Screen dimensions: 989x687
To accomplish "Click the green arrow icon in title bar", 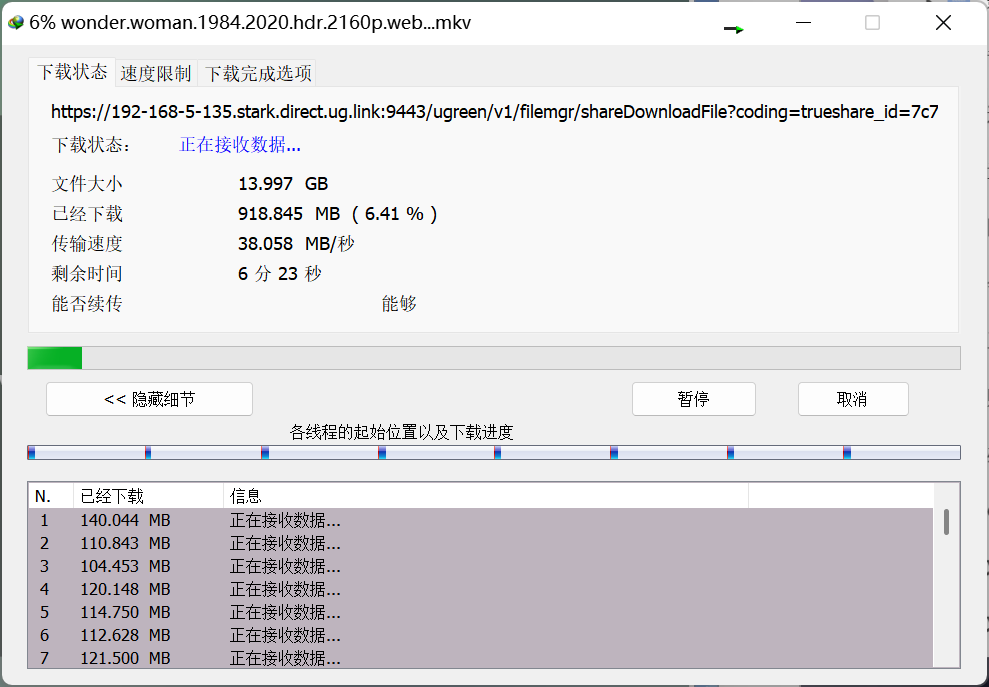I will click(734, 29).
